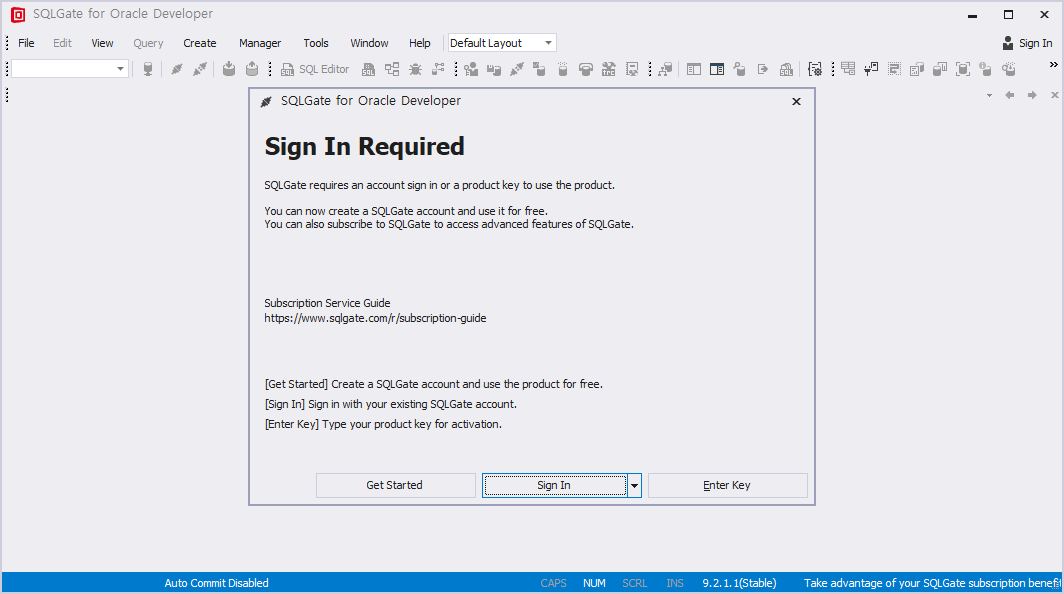Click the SQL script document icon right of SQL Editor

[368, 69]
